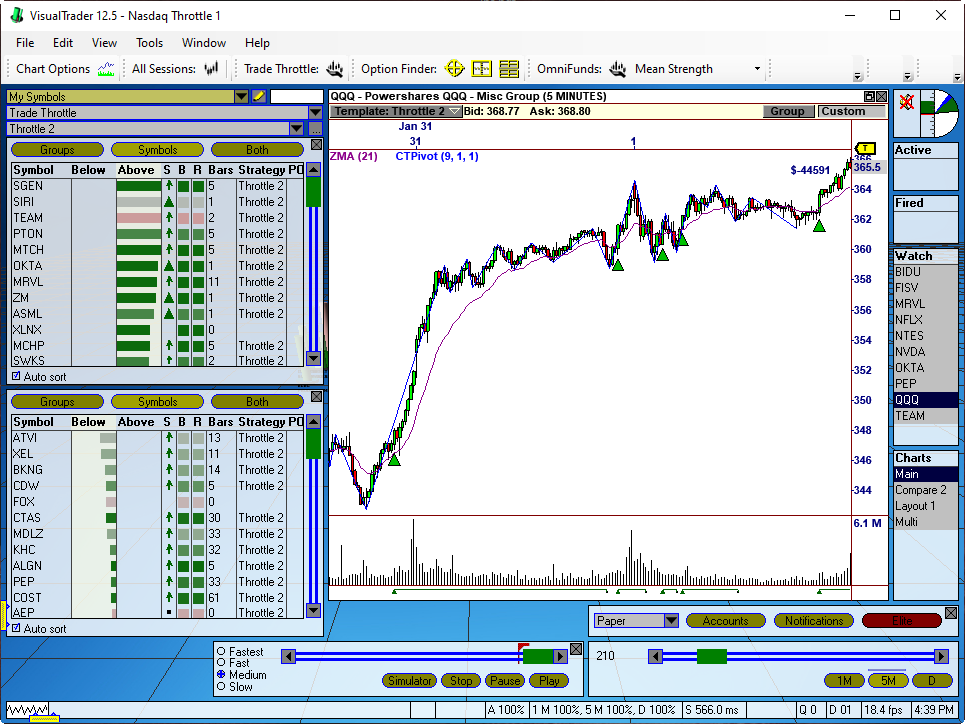Click the right arrow of the 210 bars slider
Viewport: 965px width, 724px height.
pyautogui.click(x=941, y=656)
